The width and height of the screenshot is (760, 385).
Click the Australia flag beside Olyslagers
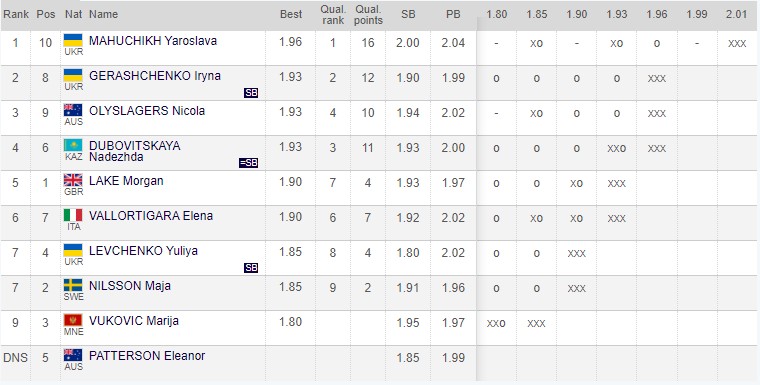click(73, 110)
